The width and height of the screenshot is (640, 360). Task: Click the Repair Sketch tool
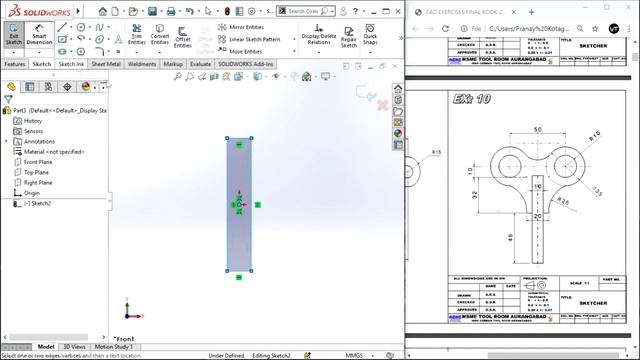(349, 37)
